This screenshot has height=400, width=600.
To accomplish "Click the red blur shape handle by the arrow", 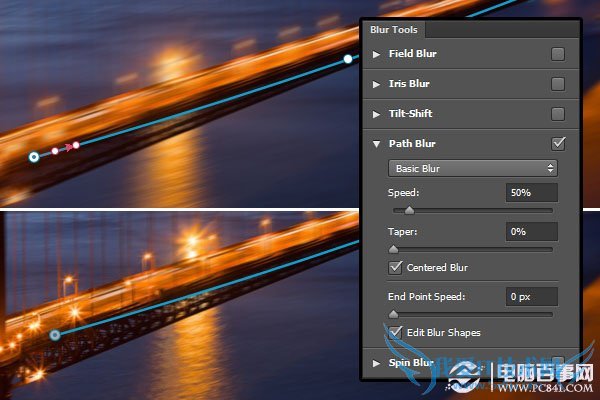I will tap(76, 145).
